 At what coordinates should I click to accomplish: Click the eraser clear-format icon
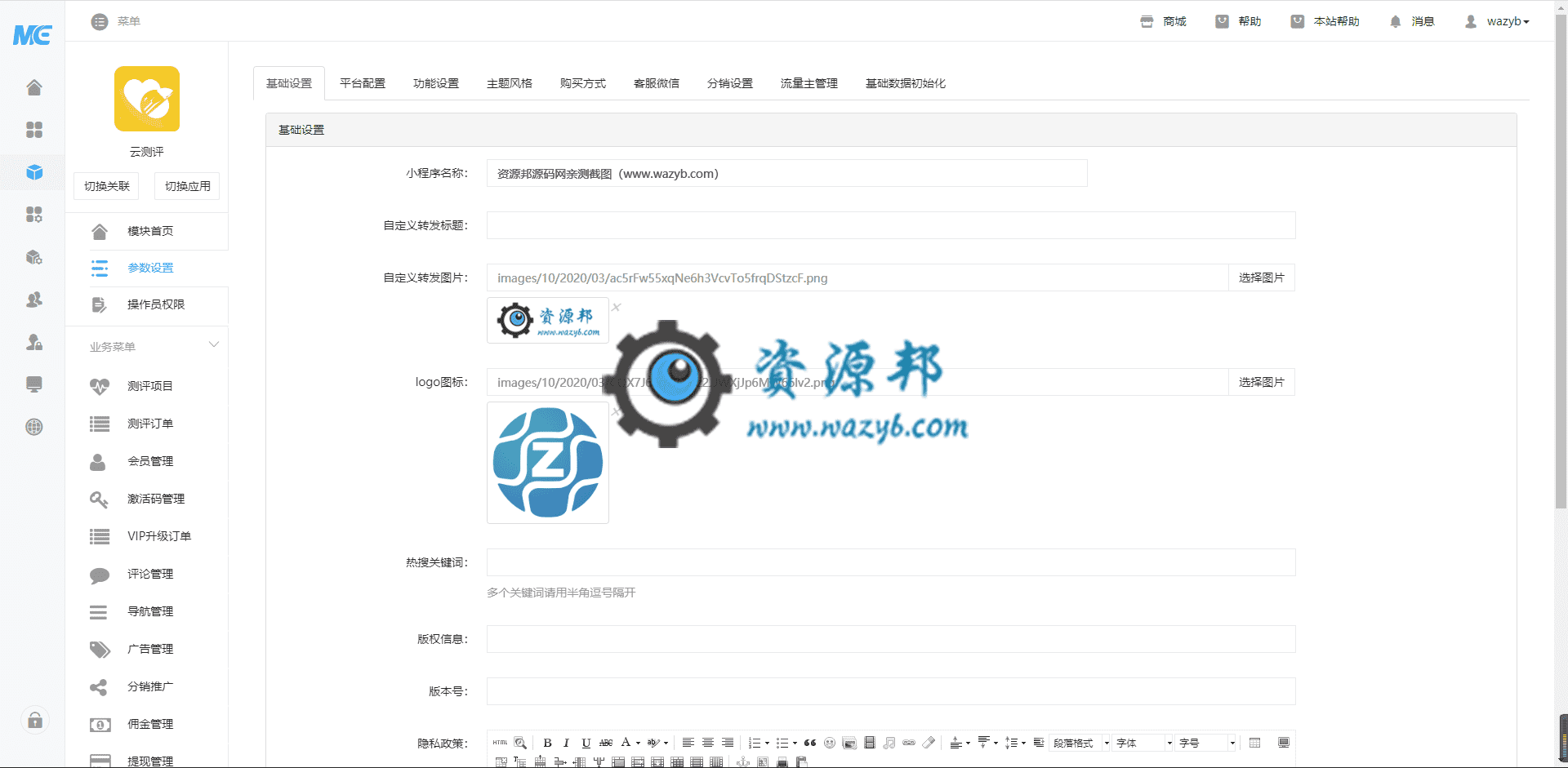click(929, 743)
